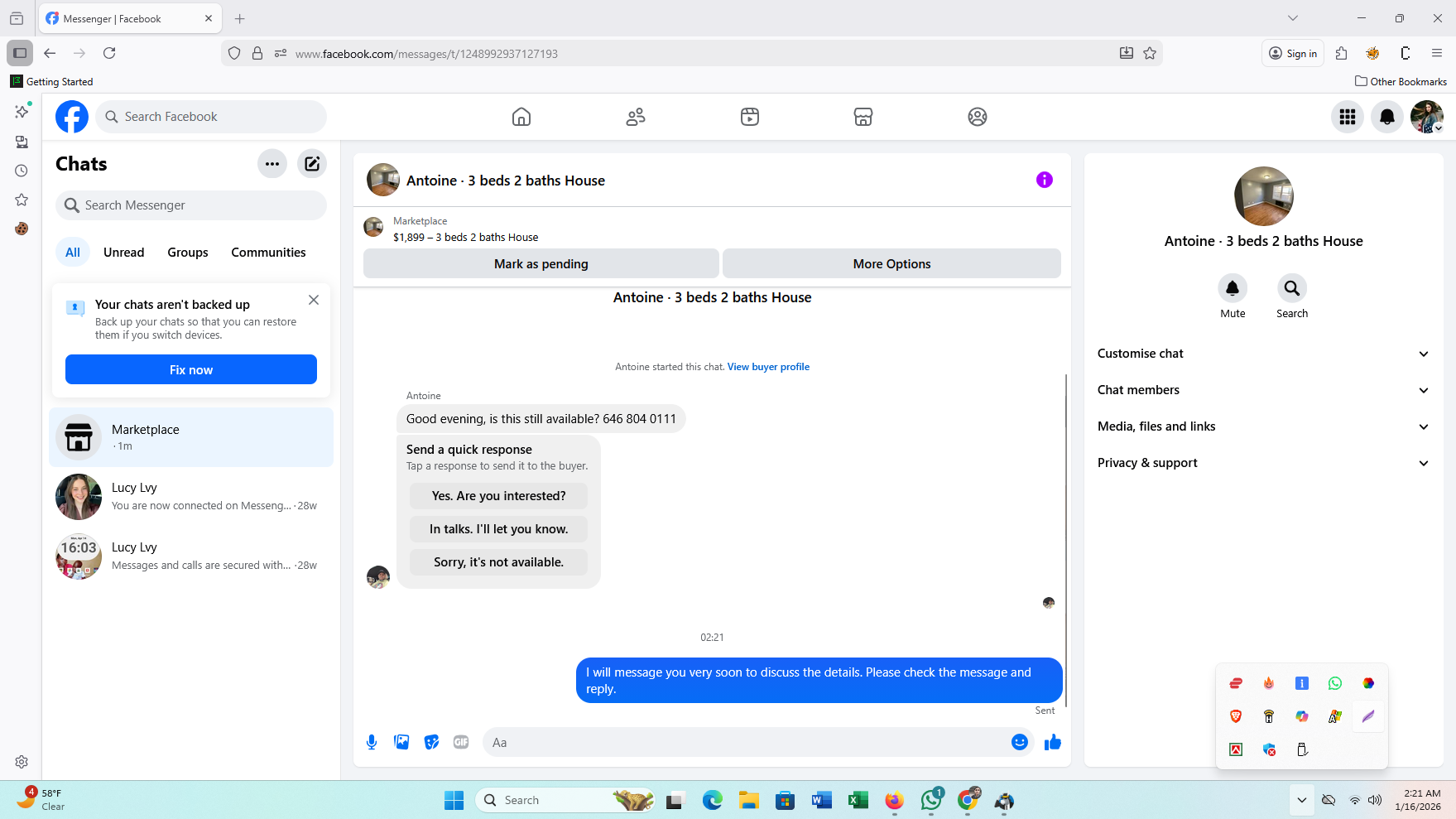Open Facebook Home icon
The image size is (1456, 819).
[x=521, y=117]
